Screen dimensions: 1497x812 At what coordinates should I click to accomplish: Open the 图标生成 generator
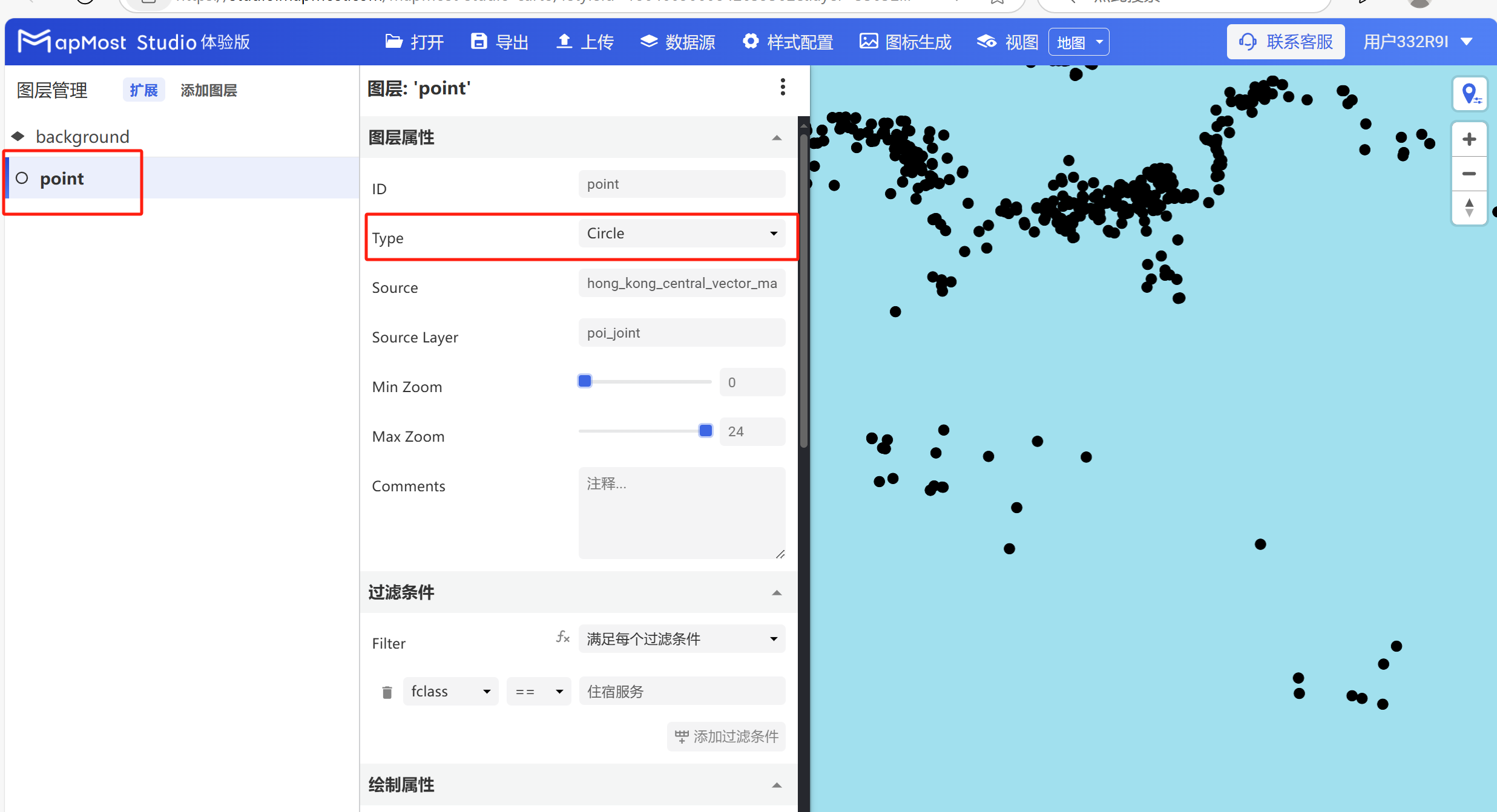[904, 42]
